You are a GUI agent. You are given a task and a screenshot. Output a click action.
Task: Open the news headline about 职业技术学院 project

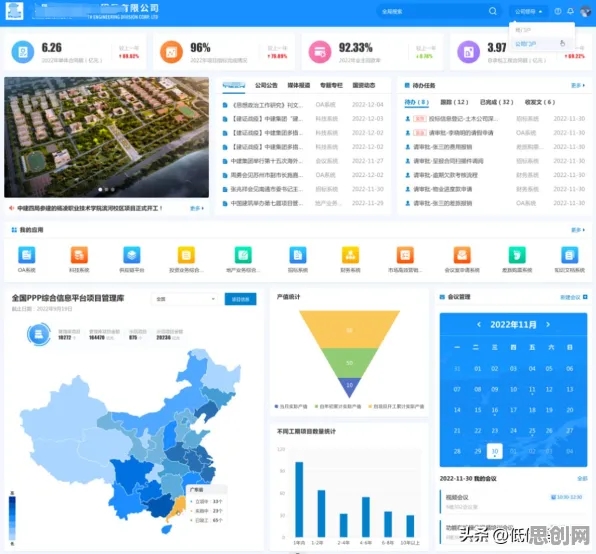click(x=90, y=208)
